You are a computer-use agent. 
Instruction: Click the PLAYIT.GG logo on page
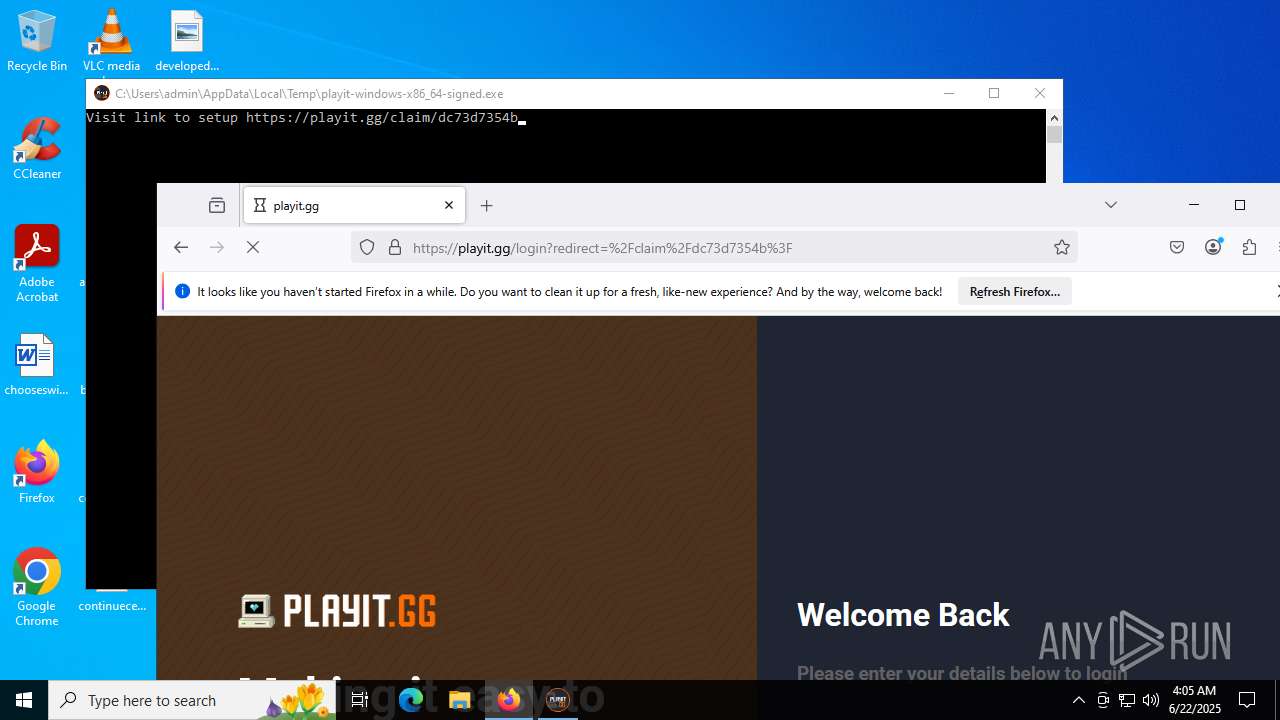pyautogui.click(x=337, y=611)
